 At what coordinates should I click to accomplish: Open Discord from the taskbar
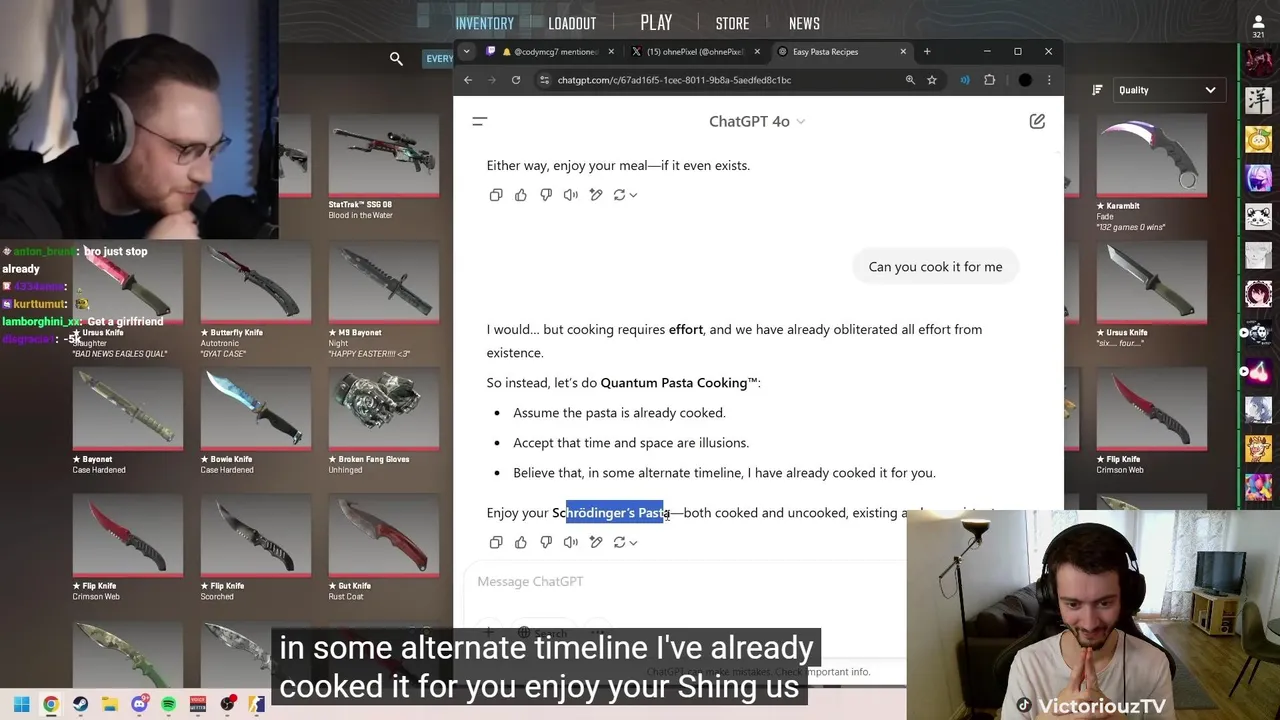click(139, 704)
